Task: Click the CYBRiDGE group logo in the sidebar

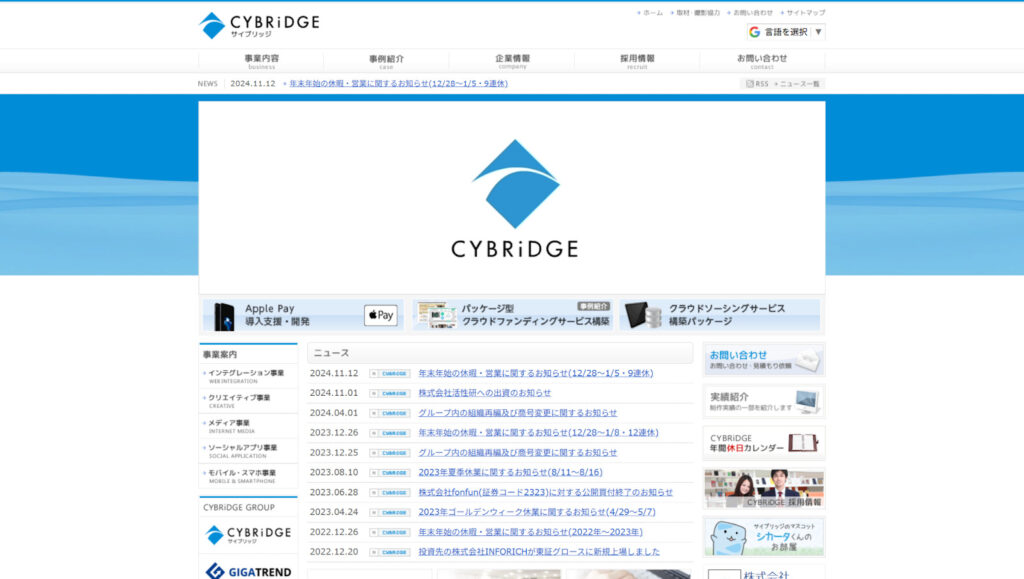Action: (x=248, y=534)
